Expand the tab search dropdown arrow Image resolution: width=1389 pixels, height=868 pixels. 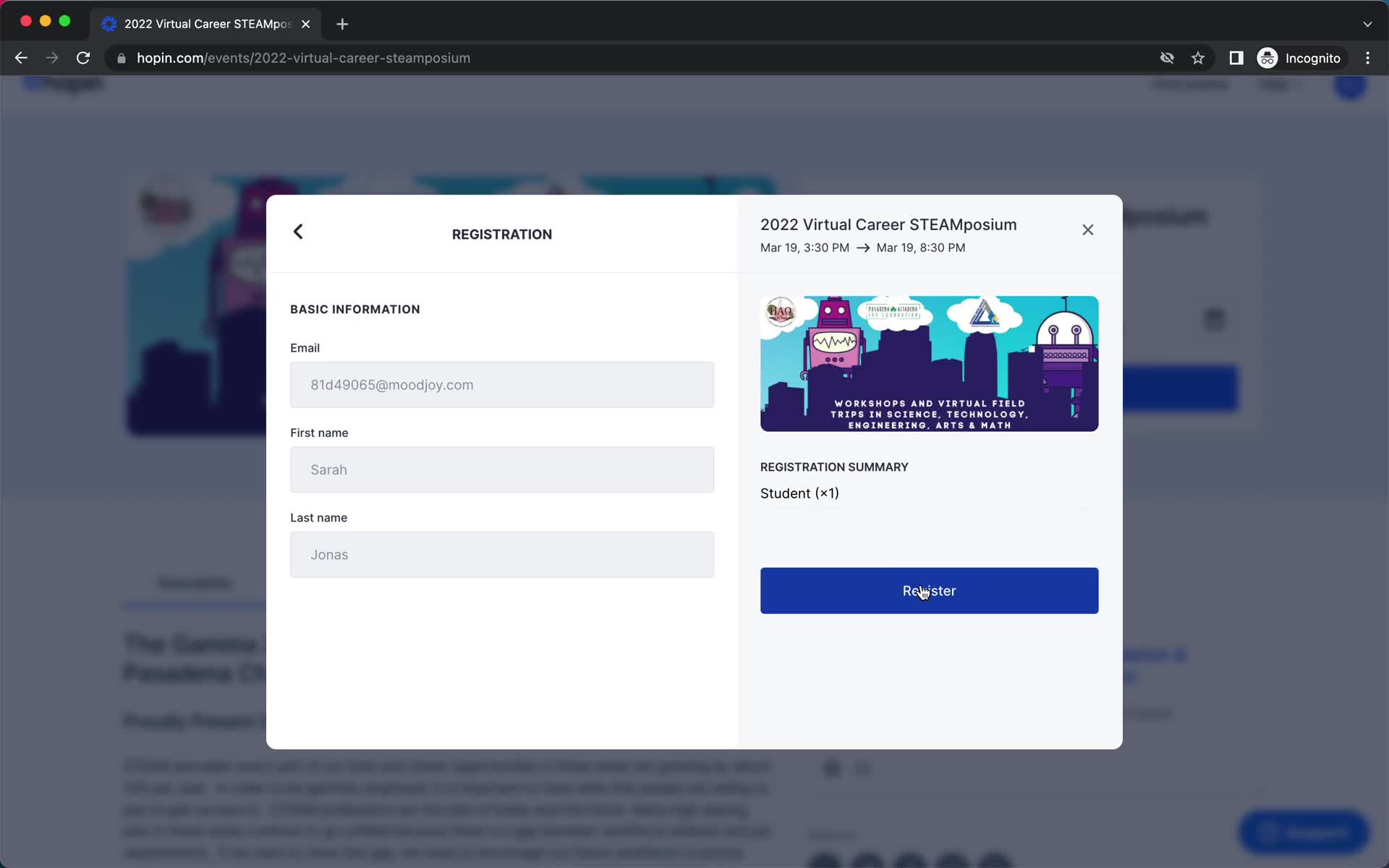[1367, 24]
